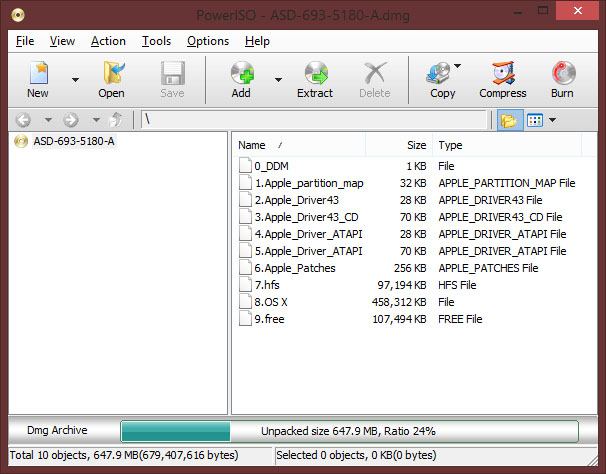Click the 458,312 KB size cell
Image resolution: width=606 pixels, height=474 pixels.
pyautogui.click(x=399, y=302)
